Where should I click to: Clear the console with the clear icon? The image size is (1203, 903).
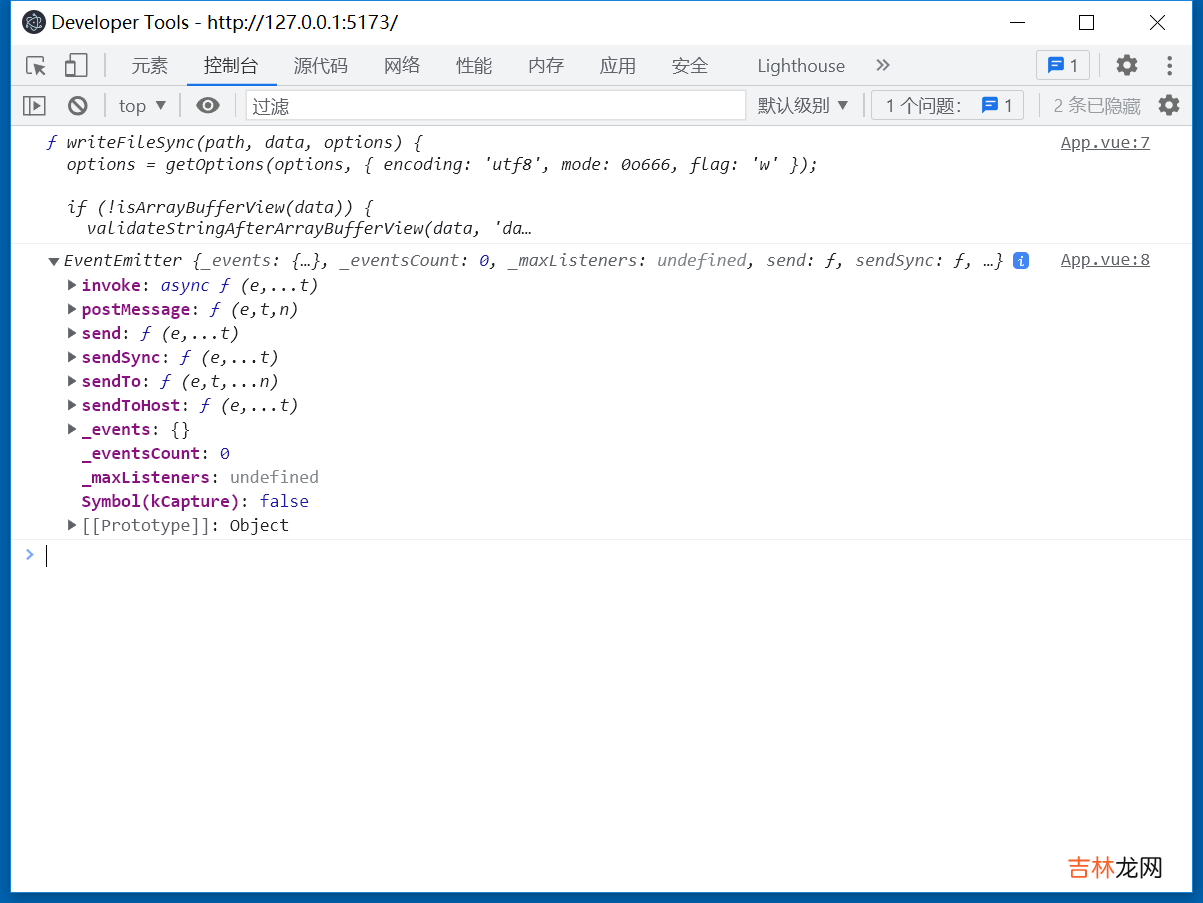(78, 105)
